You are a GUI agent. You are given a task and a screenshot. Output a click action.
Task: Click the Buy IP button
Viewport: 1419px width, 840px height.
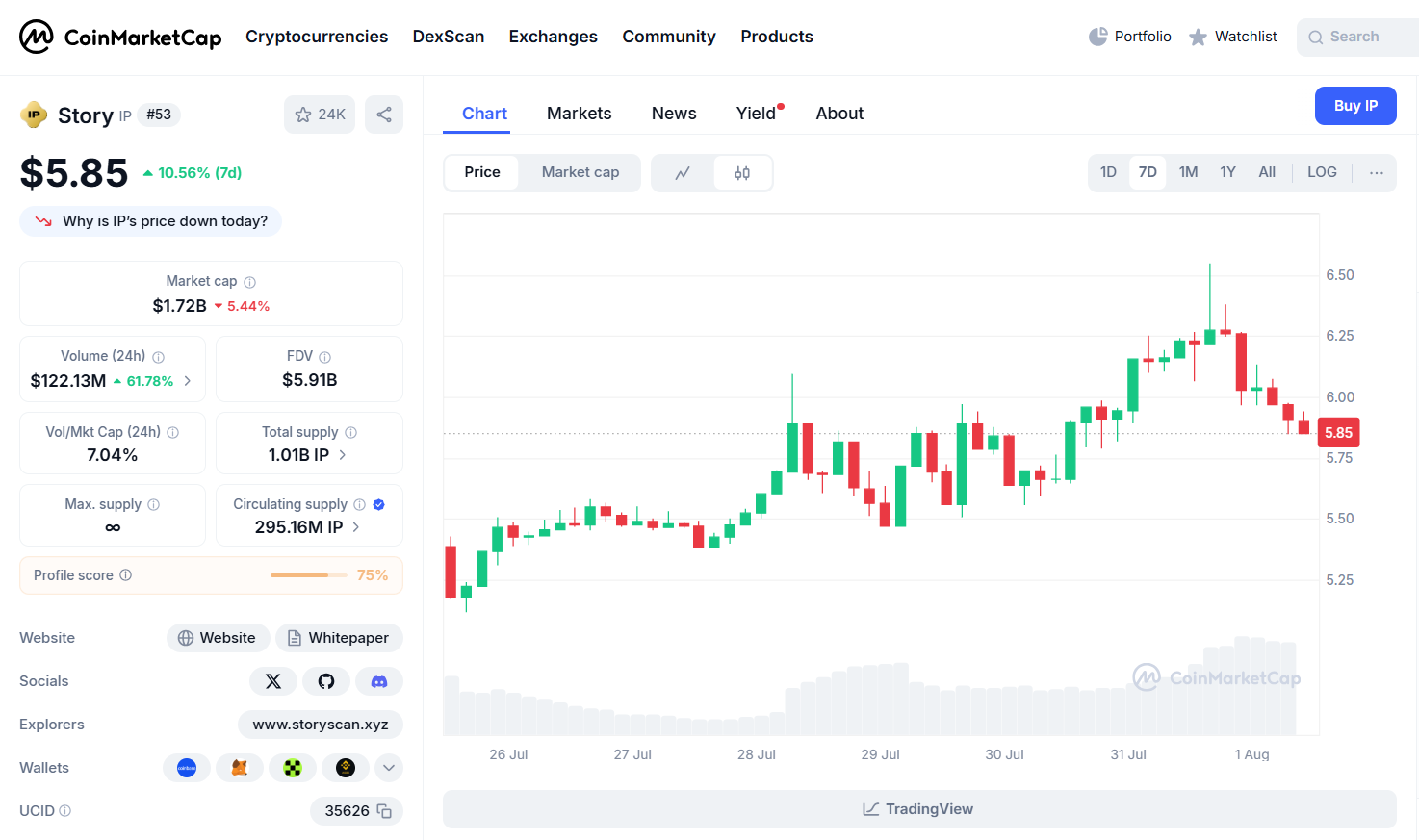coord(1355,106)
